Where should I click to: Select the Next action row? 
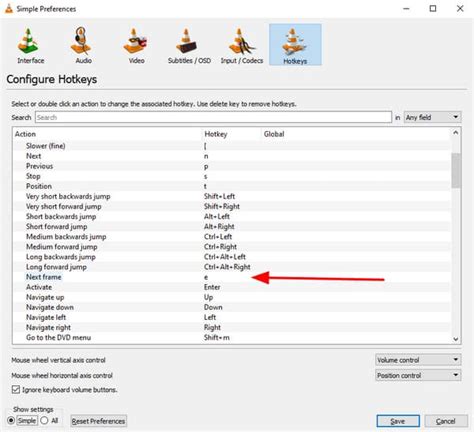point(232,156)
